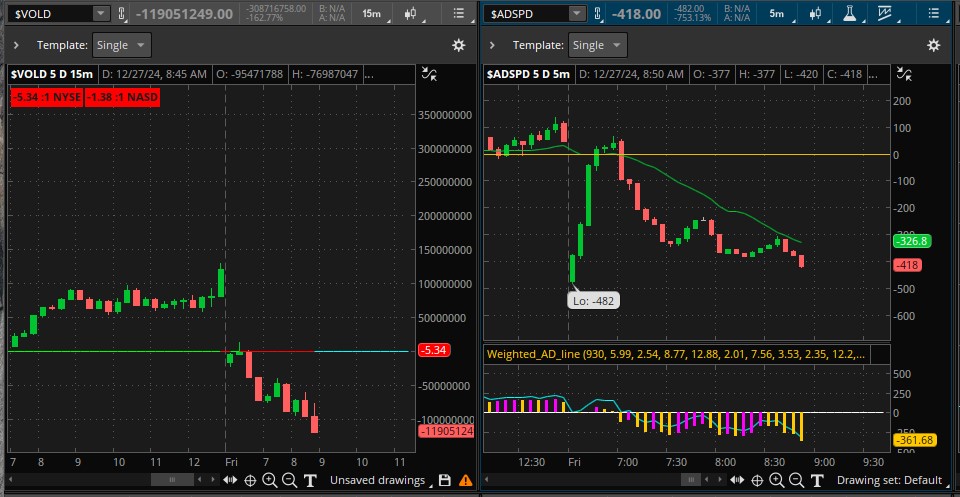Open the list menu icon on $ADSPD chart
The image size is (960, 497).
click(933, 13)
